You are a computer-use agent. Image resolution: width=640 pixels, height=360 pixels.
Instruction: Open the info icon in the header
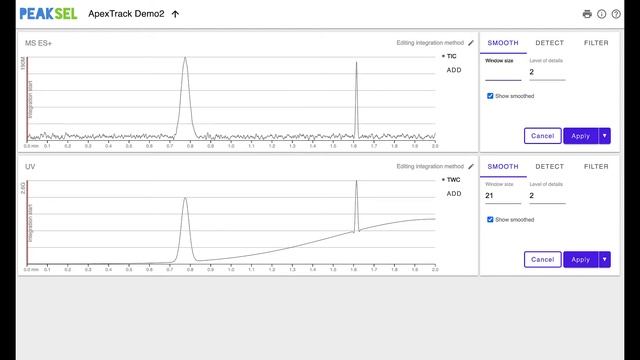[x=602, y=14]
